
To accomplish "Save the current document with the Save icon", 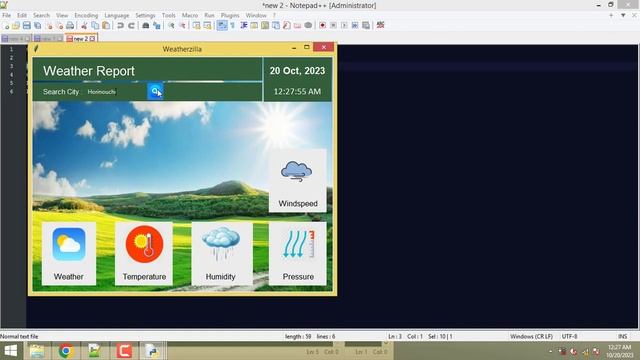I will coord(27,25).
